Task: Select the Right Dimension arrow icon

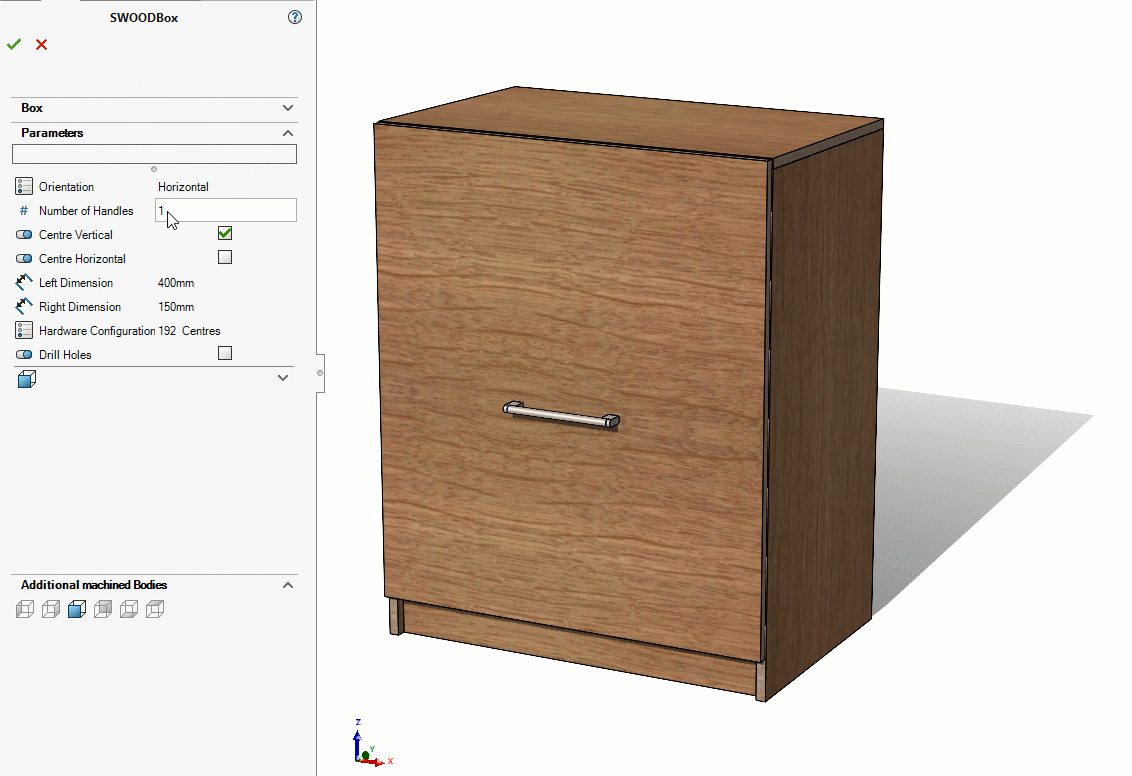Action: [23, 306]
